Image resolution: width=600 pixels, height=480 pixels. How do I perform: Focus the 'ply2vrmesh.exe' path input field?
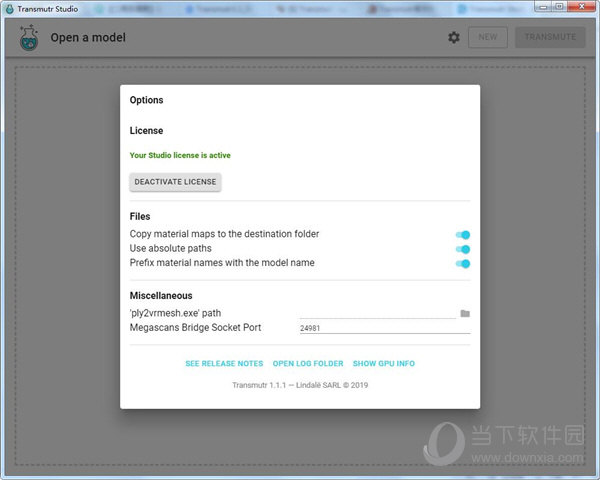(378, 313)
